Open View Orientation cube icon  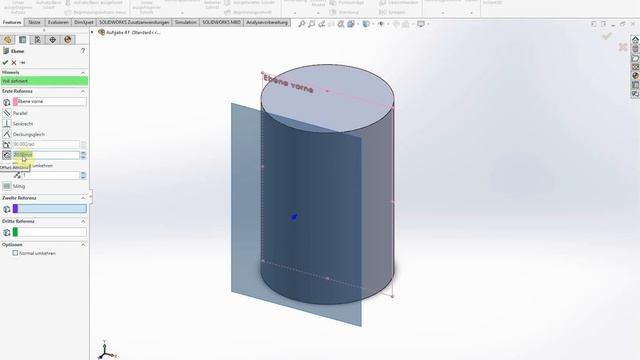351,24
